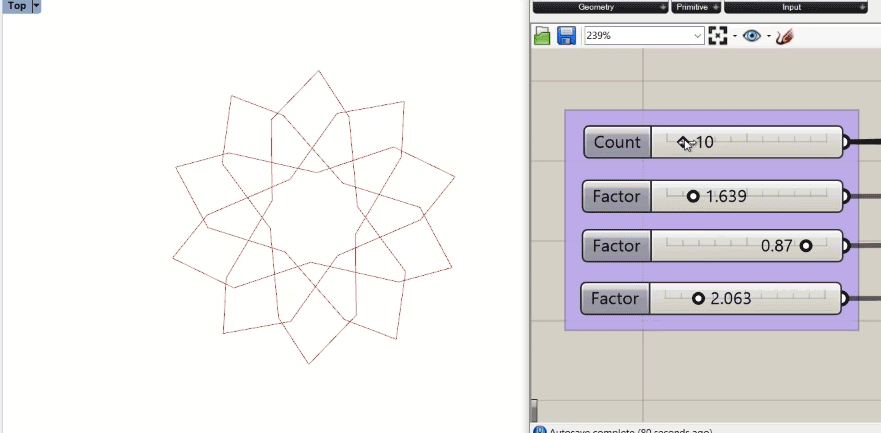Screen dimensions: 881x433
Task: Open the arrow menu beside zoom extents
Action: click(x=735, y=37)
